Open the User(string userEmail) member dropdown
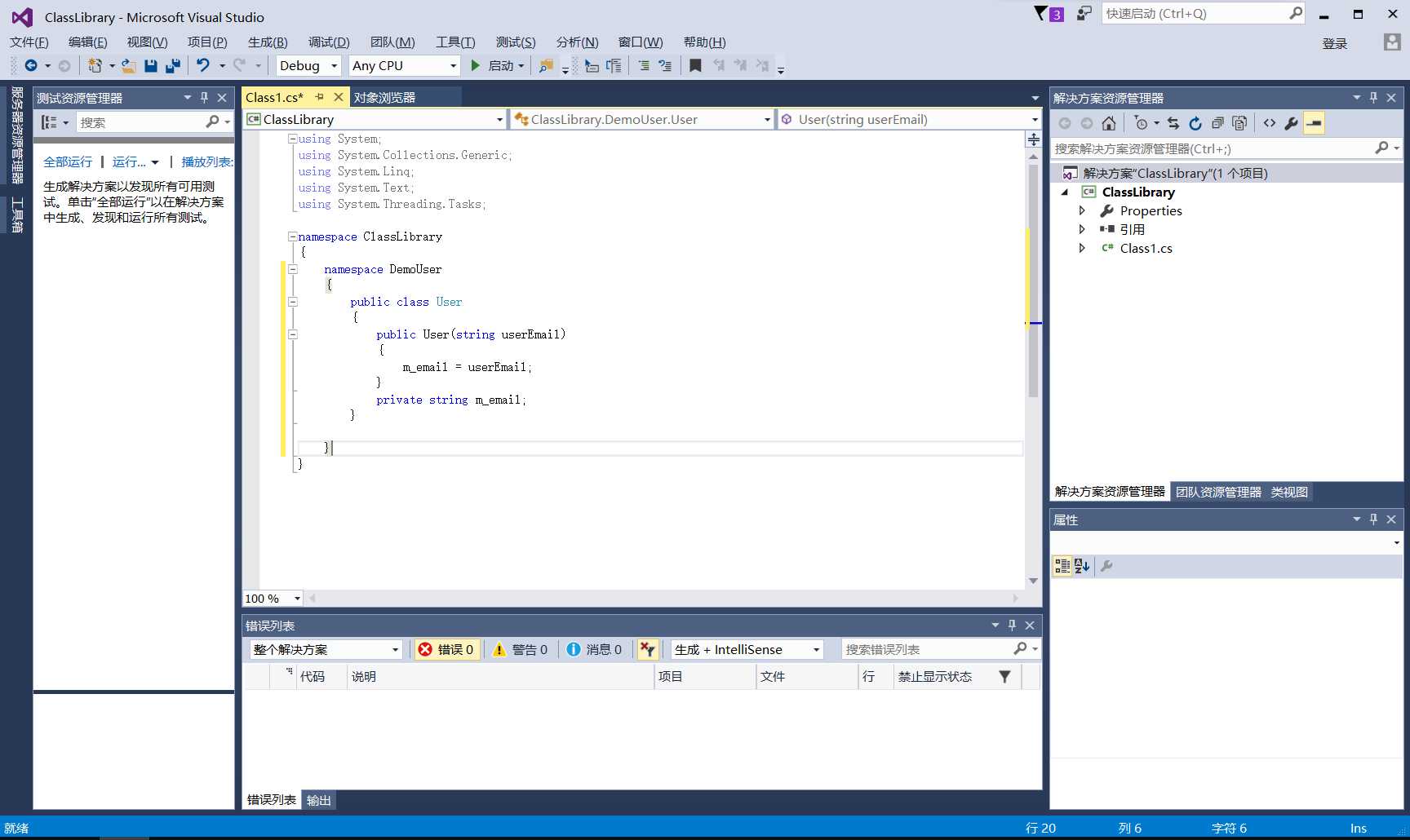 (x=909, y=119)
